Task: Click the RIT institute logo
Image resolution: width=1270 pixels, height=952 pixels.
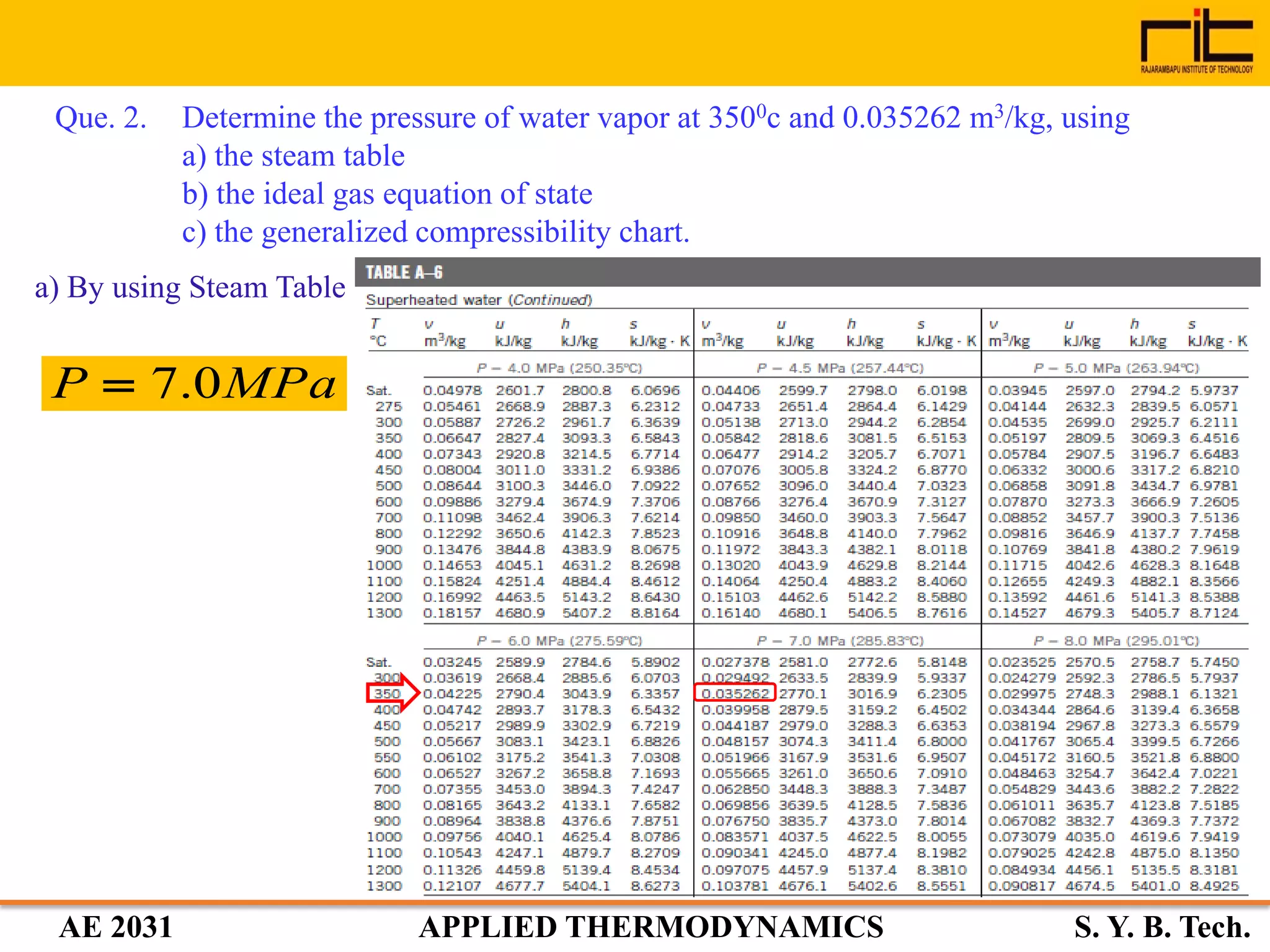Action: 1196,41
